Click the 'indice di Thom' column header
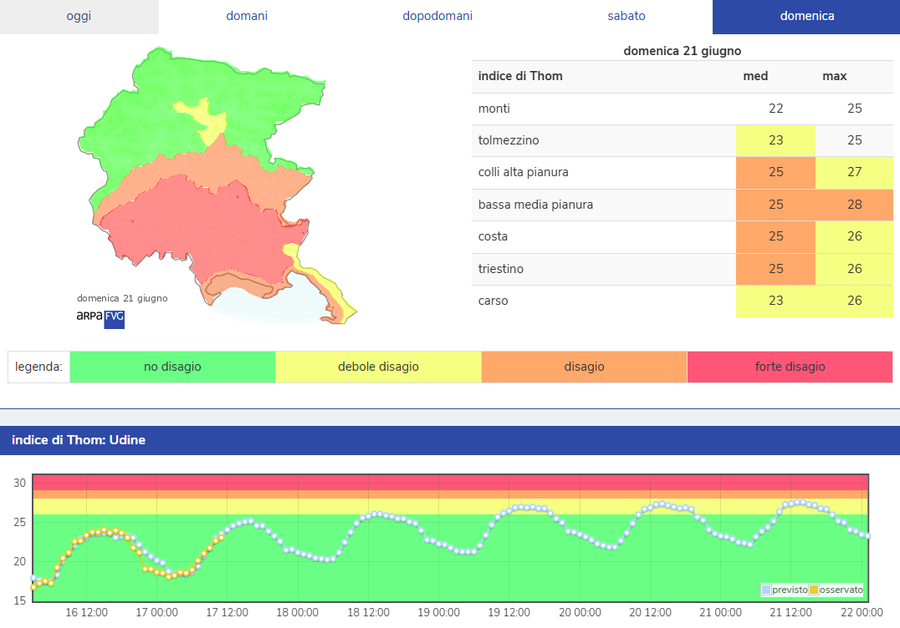 click(x=520, y=76)
